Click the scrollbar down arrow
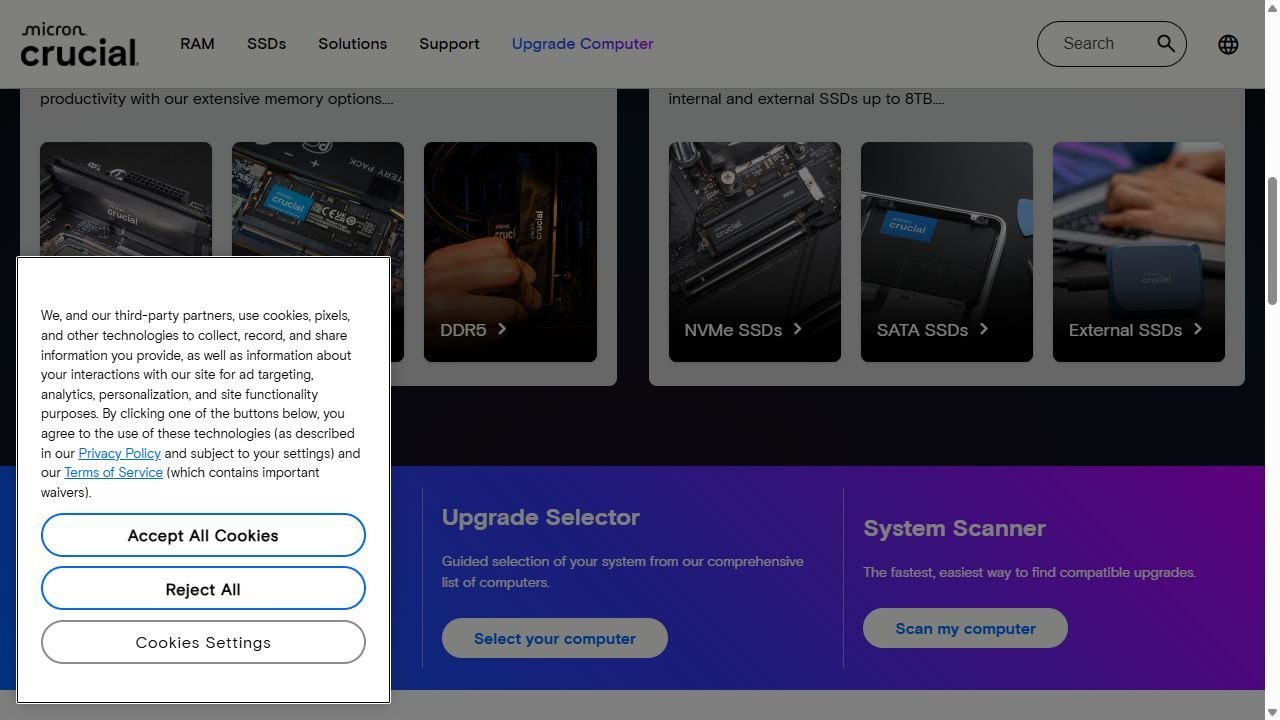Screen dimensions: 1280x720 click(x=1272, y=712)
